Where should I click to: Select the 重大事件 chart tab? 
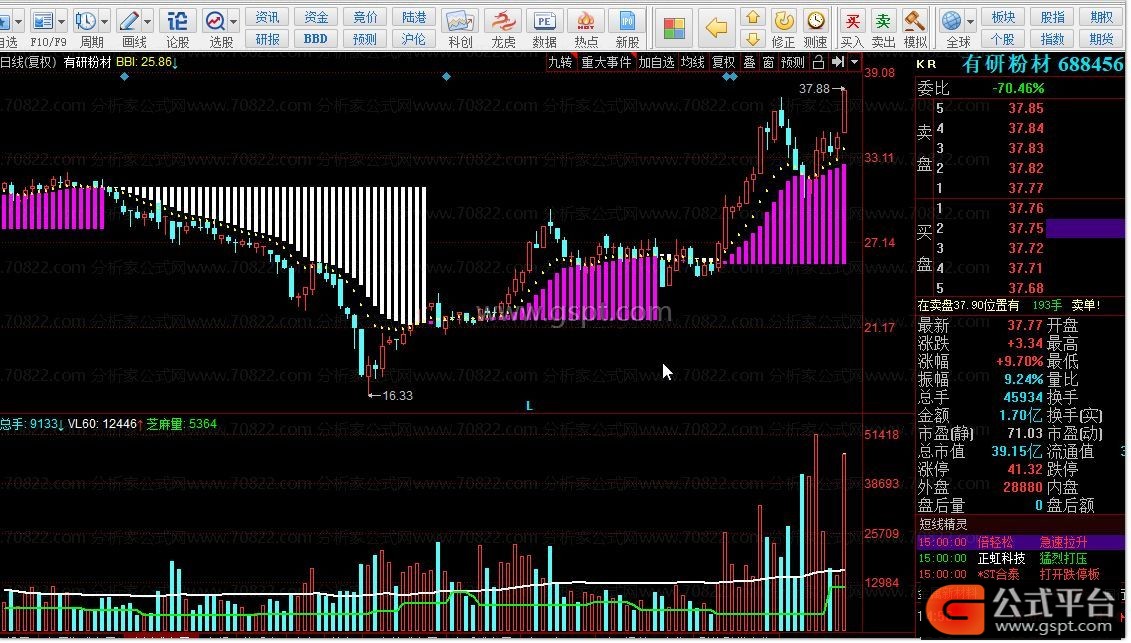[606, 63]
